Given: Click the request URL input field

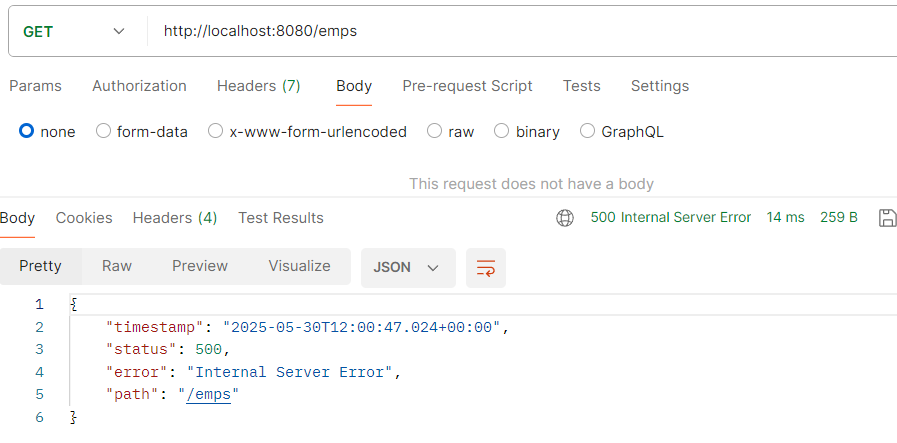Looking at the screenshot, I should point(522,31).
